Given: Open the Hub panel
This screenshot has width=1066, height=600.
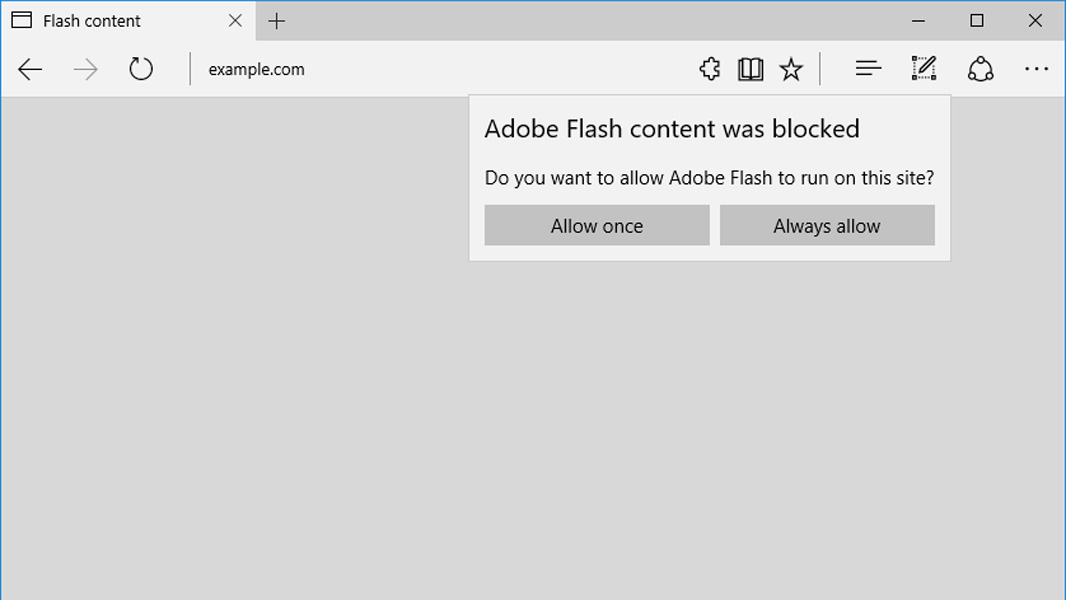Looking at the screenshot, I should tap(868, 68).
